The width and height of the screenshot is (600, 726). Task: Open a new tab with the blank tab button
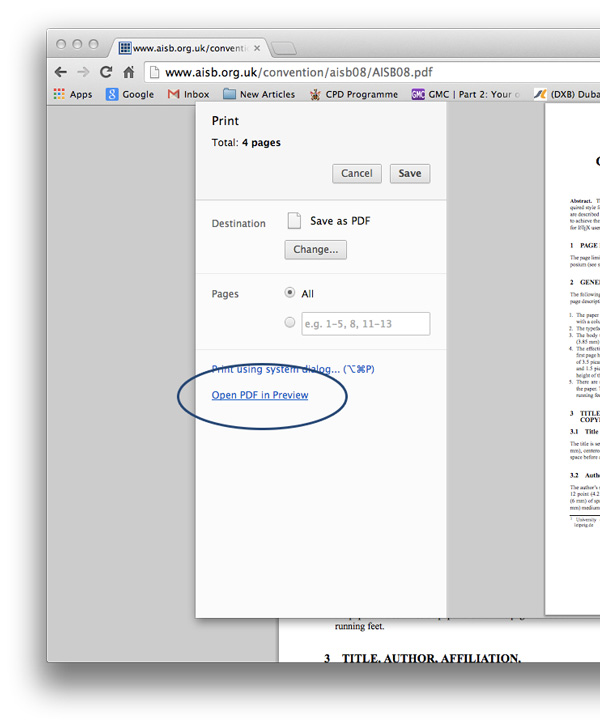(283, 48)
